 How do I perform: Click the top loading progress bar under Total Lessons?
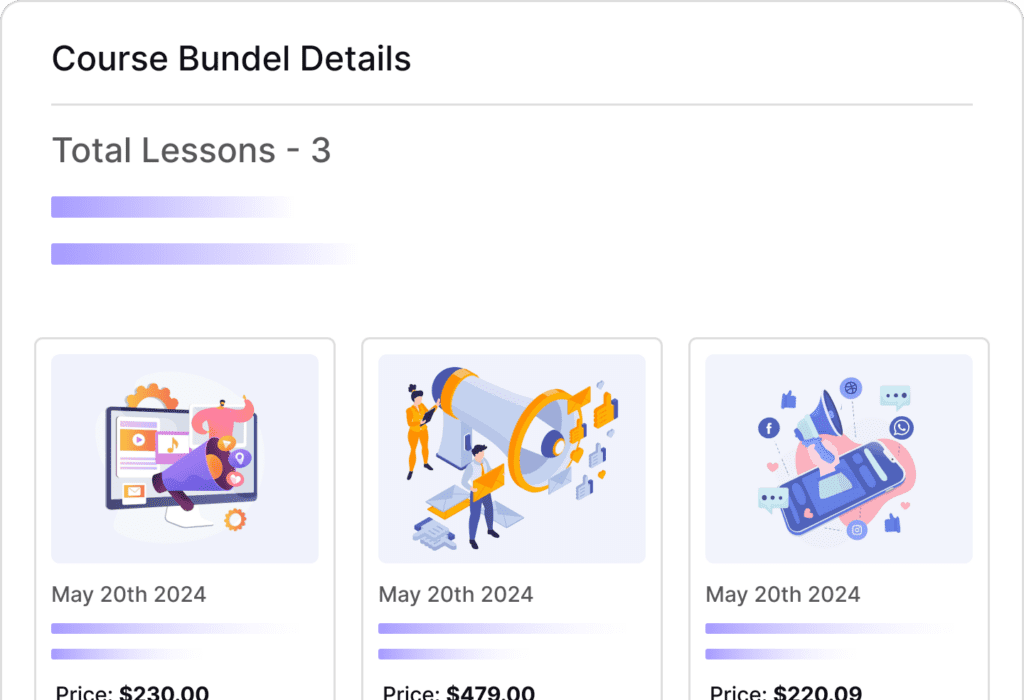[170, 206]
